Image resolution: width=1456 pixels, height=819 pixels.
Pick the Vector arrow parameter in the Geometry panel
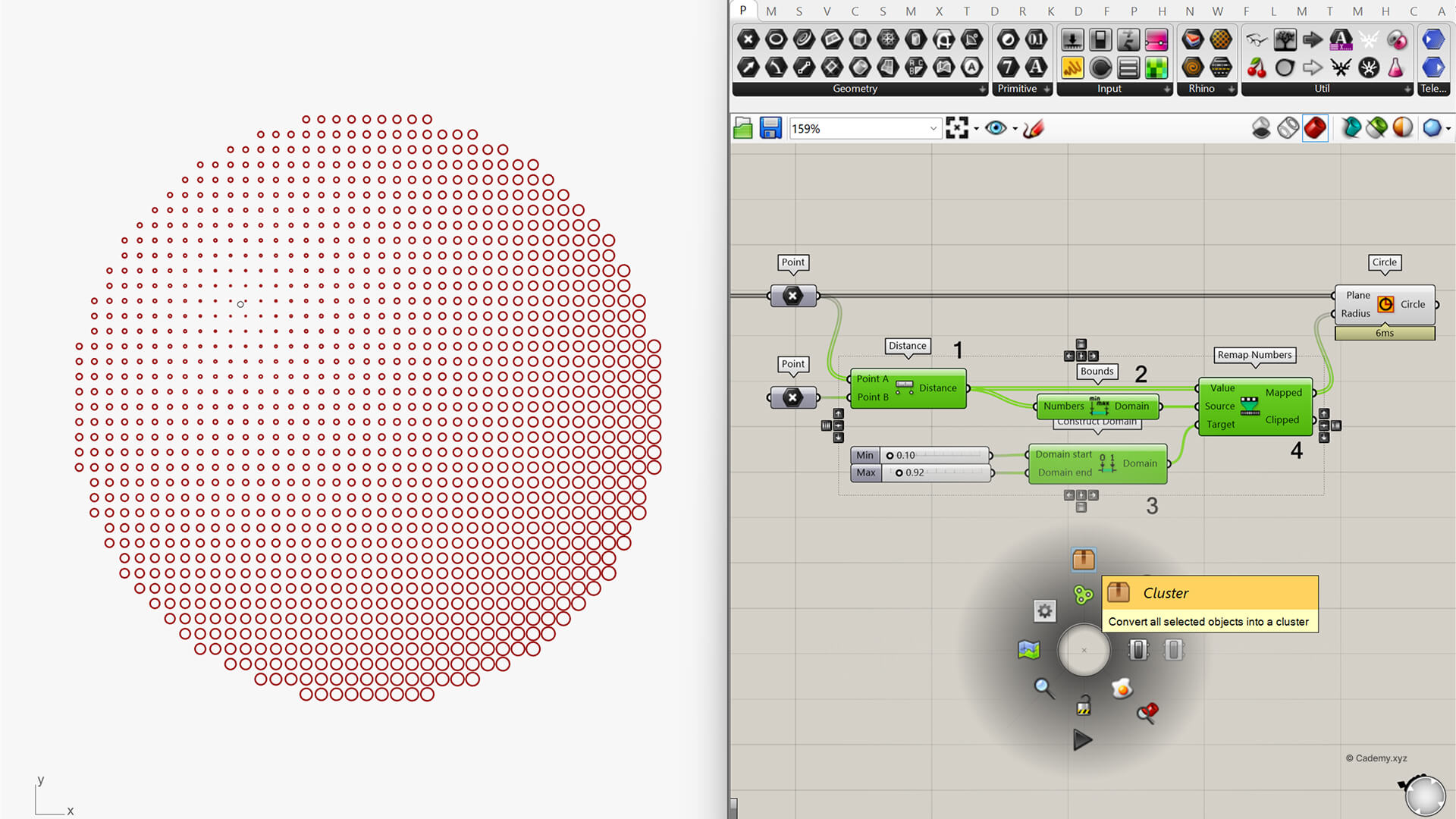748,67
